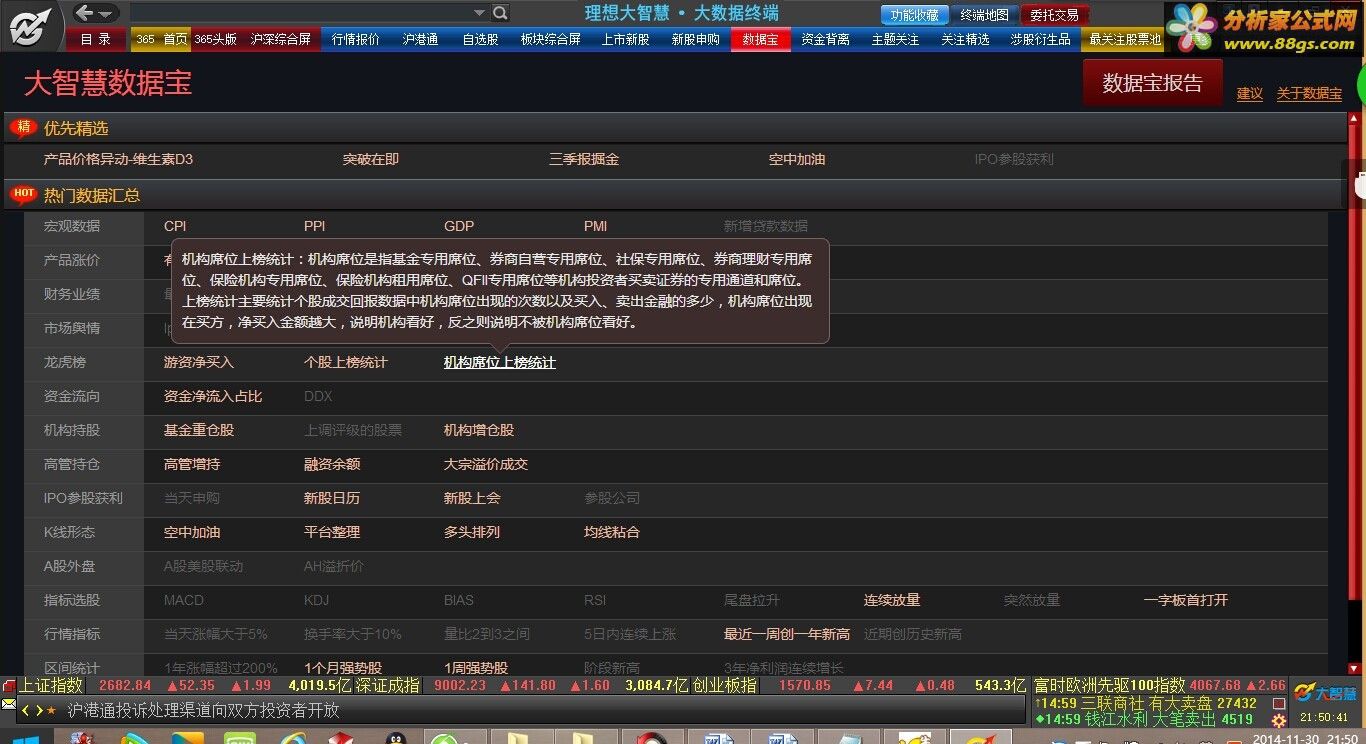
Task: Open 平台整理 K线形态 link
Action: point(332,532)
